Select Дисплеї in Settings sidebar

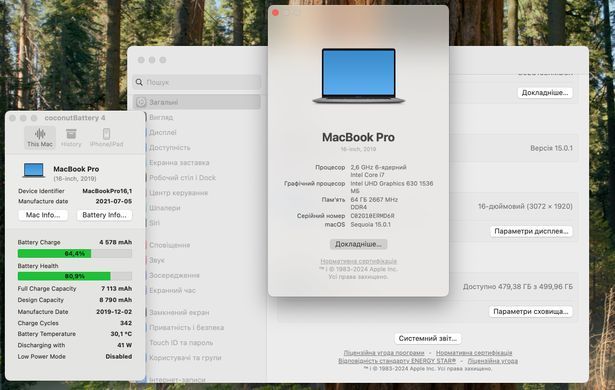[162, 133]
